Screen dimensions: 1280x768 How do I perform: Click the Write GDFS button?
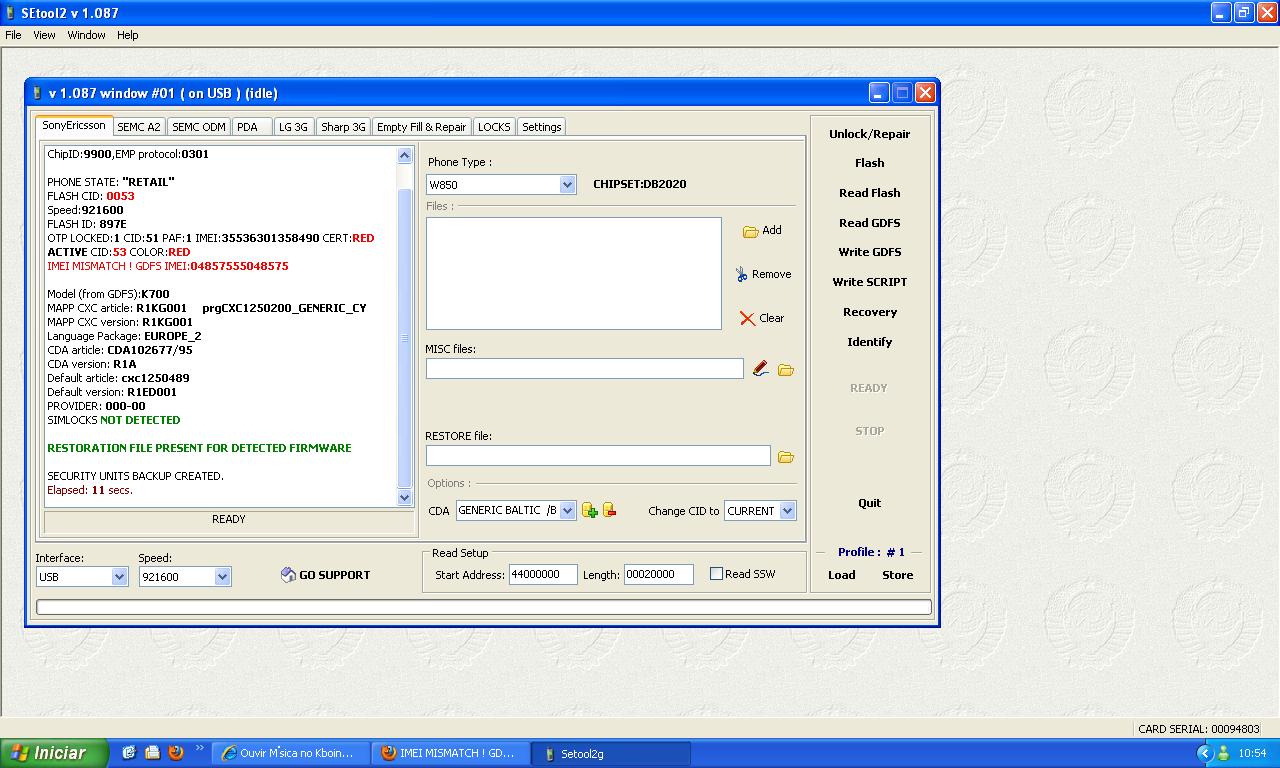tap(869, 252)
